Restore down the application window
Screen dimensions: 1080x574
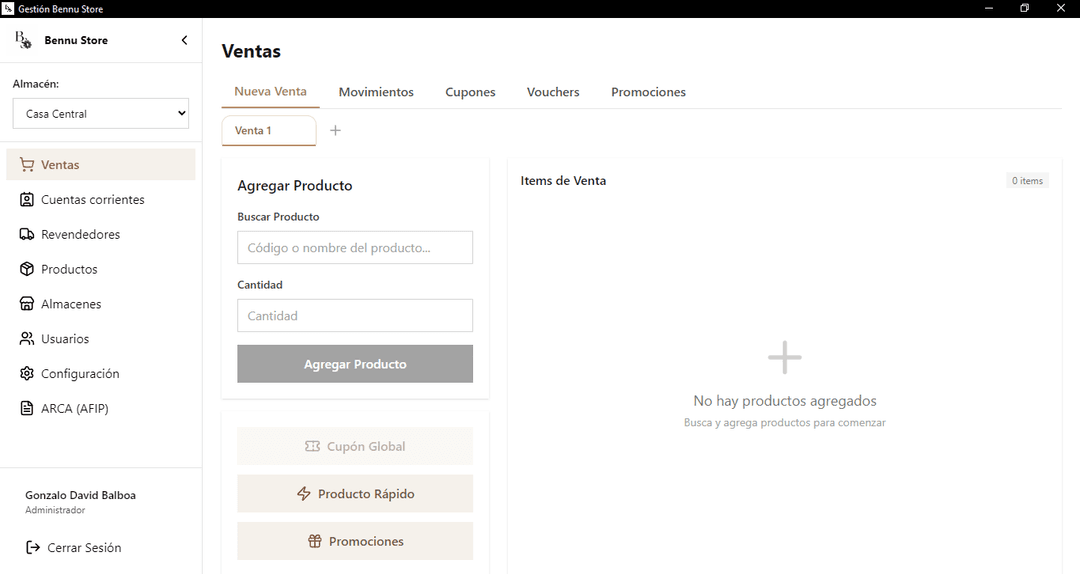1025,8
